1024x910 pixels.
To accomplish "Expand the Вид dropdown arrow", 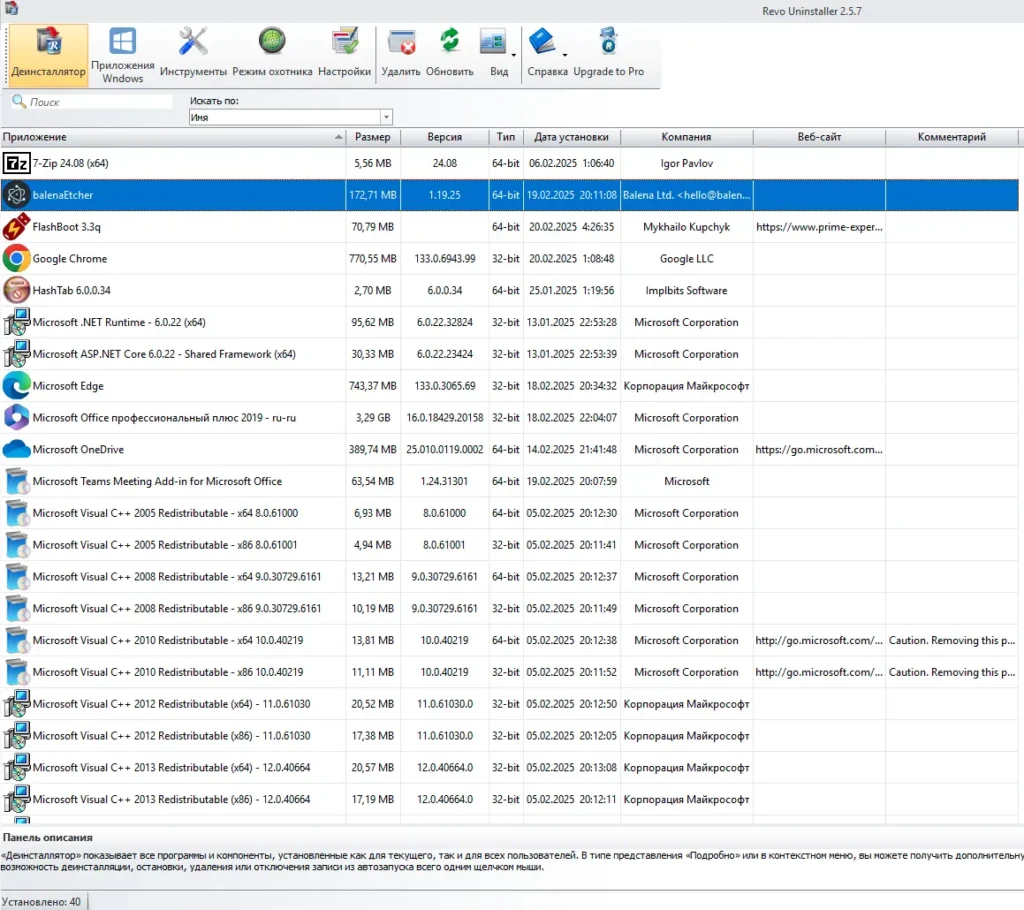I will pos(514,56).
